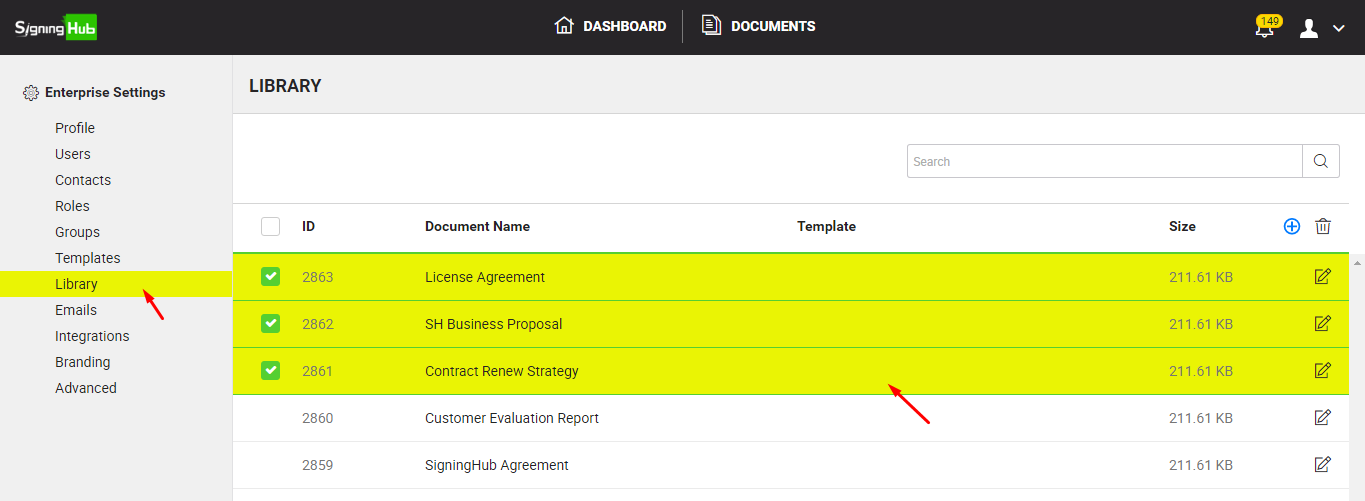Click the scroll up arrow of list
Screen dimensions: 1365x501
(1357, 263)
